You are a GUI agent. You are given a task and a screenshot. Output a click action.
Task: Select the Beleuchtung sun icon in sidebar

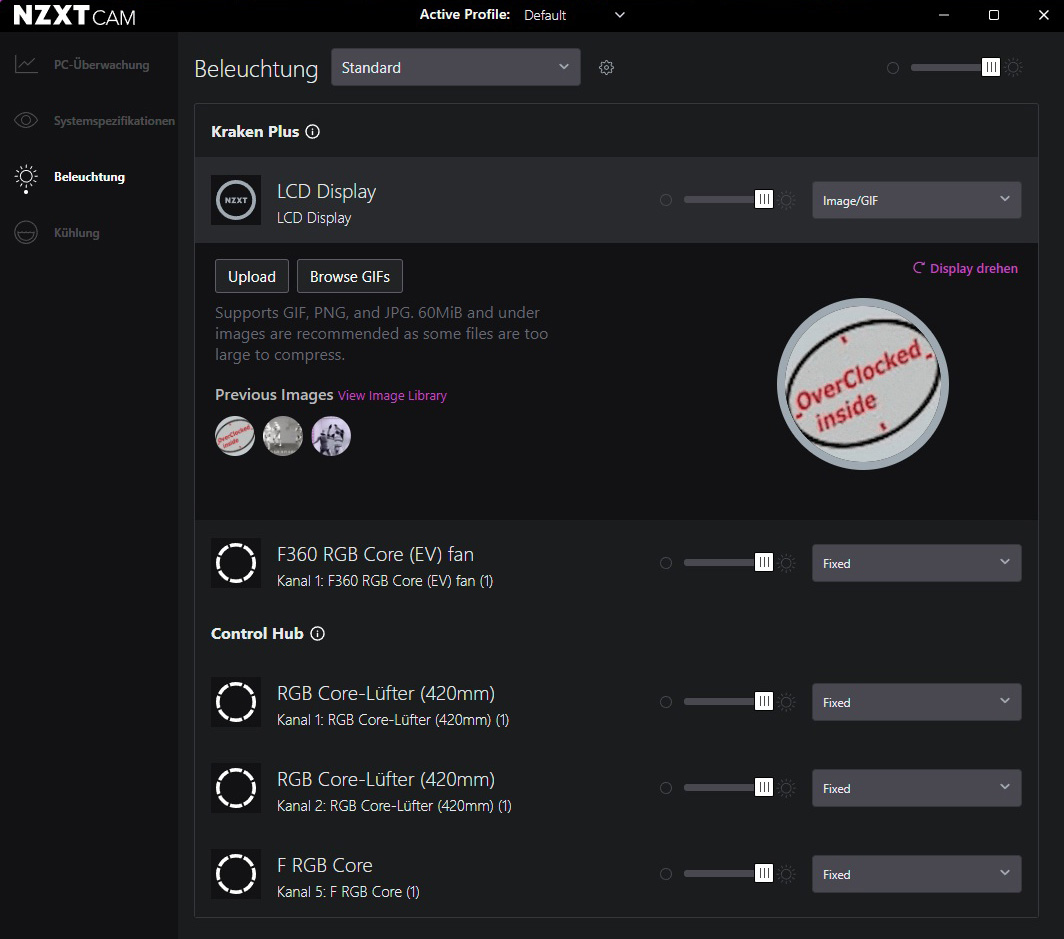click(x=26, y=177)
